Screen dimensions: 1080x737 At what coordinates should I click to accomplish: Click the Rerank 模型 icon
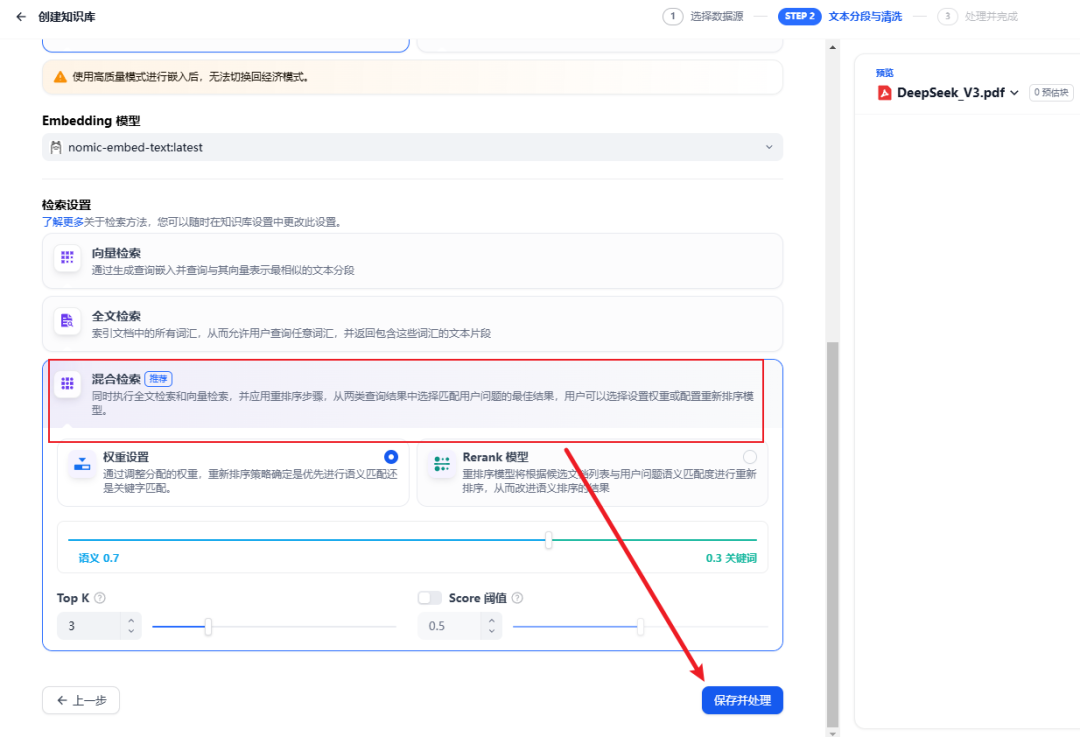[x=442, y=464]
